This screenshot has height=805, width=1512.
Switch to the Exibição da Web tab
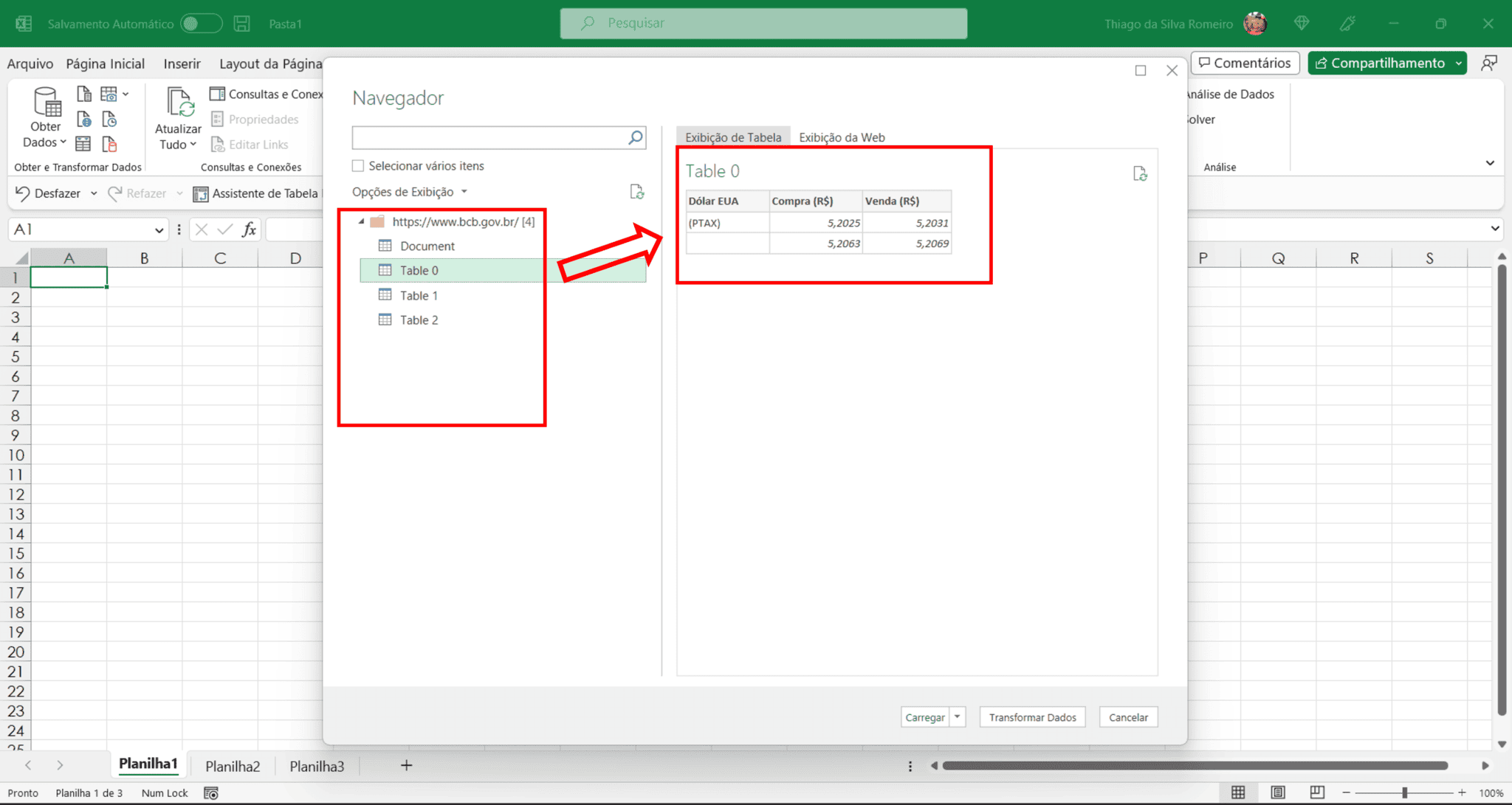[x=842, y=137]
